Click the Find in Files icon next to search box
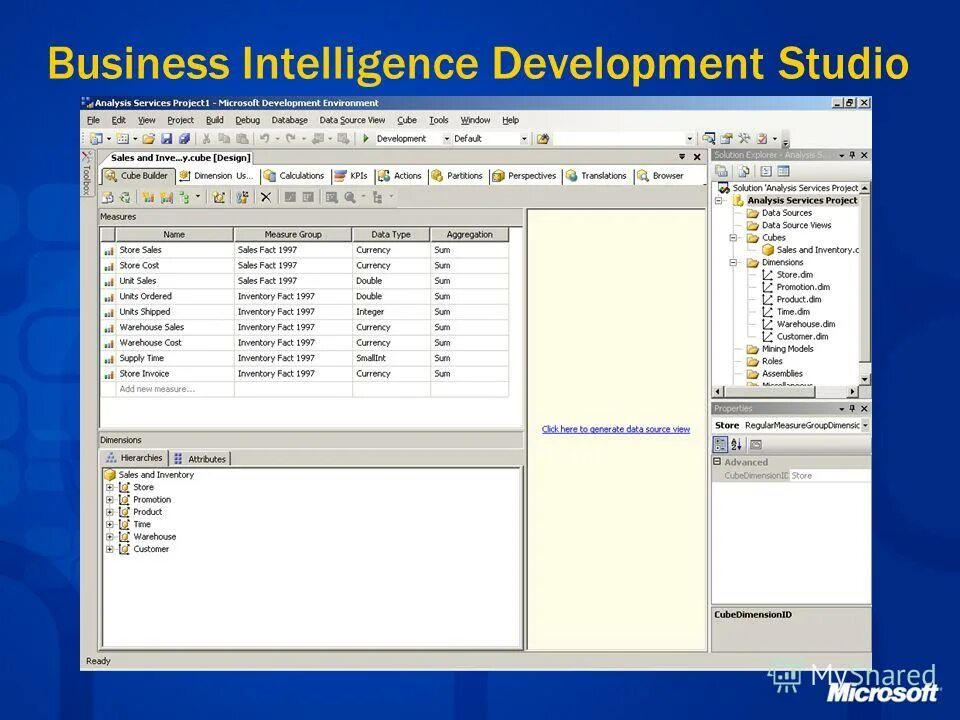Viewport: 960px width, 720px height. 542,139
